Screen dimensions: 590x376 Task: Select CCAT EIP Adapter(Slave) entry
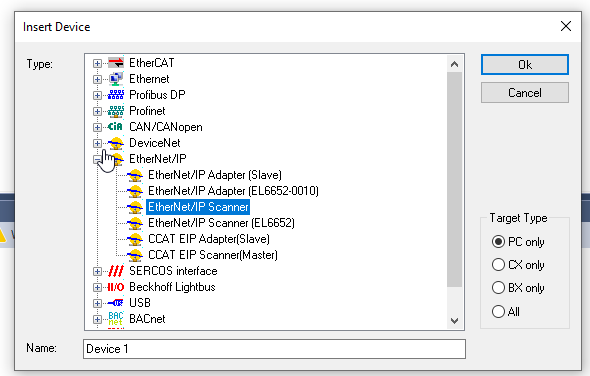[209, 239]
